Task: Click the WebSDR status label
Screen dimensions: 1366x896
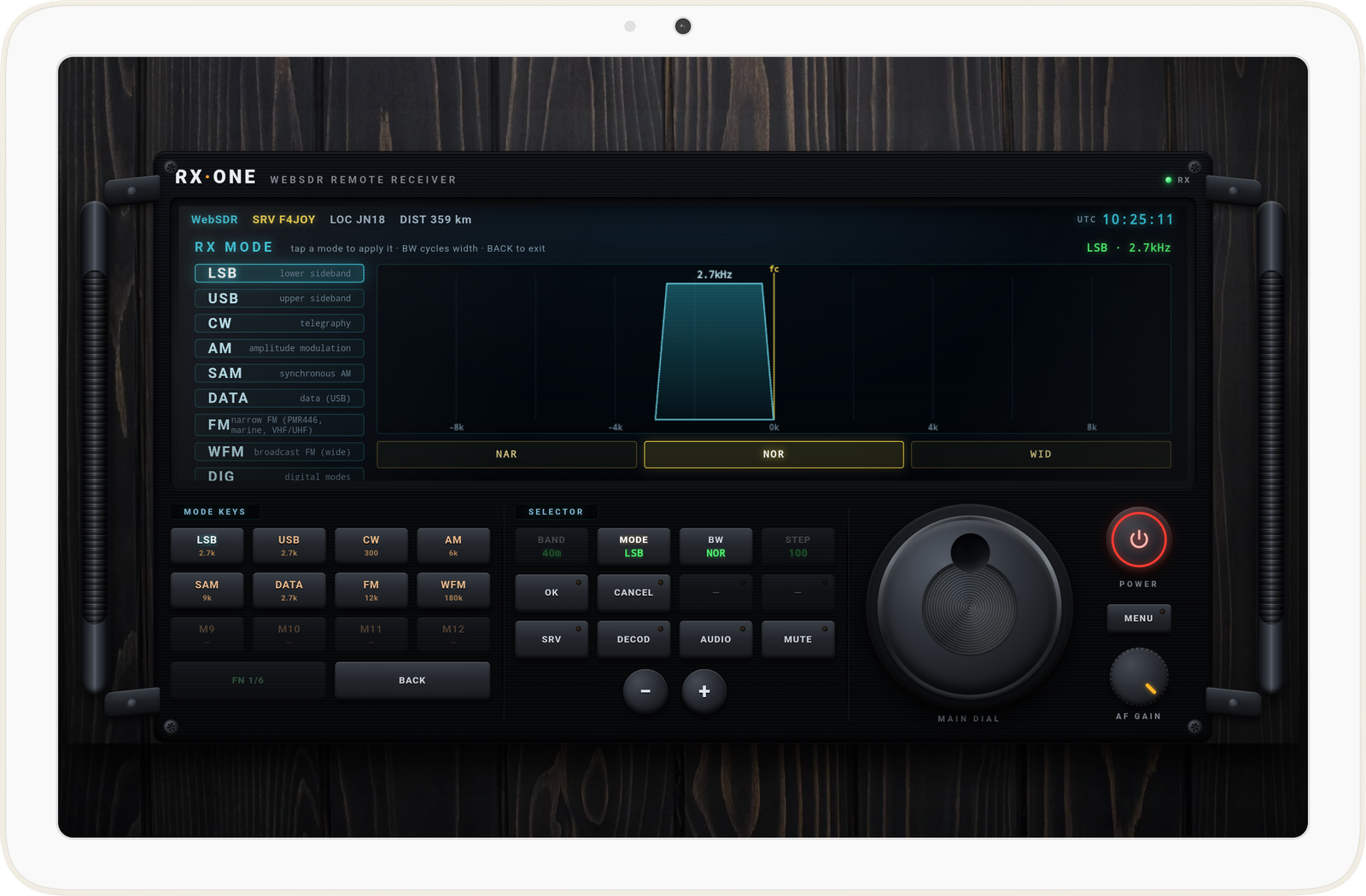Action: click(x=214, y=219)
